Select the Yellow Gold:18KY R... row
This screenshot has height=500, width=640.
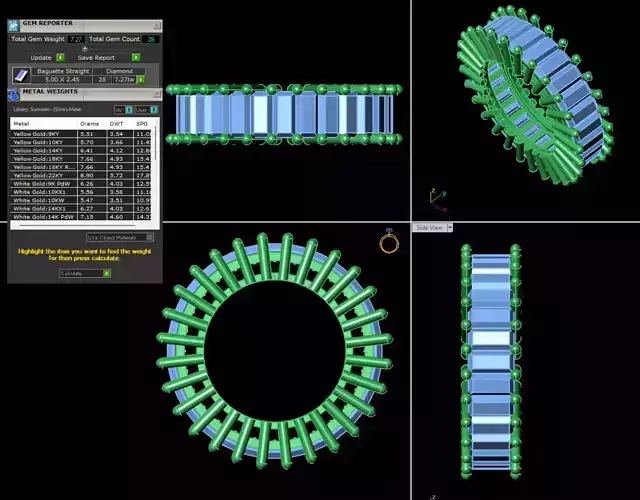coord(80,167)
